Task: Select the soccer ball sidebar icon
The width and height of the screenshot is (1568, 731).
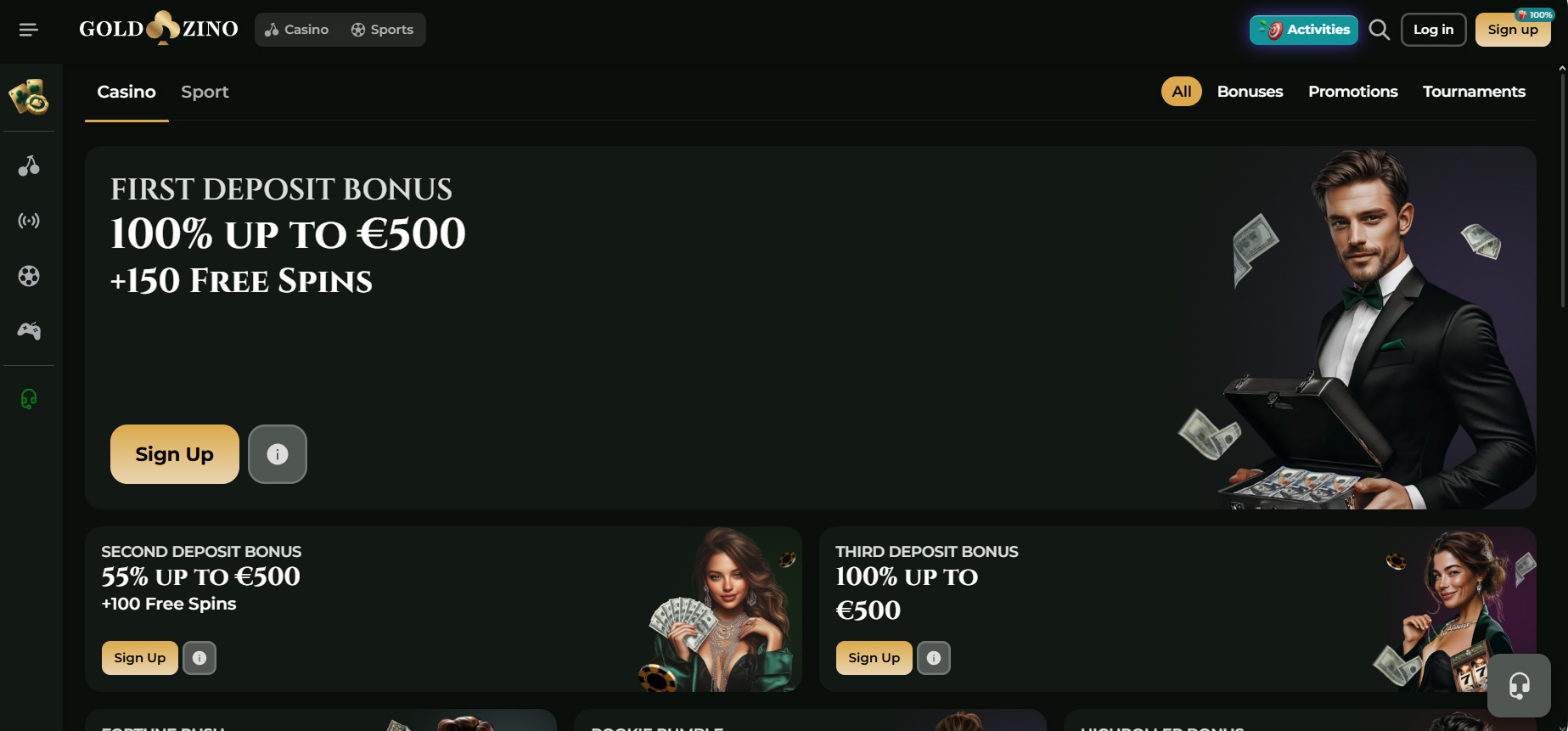Action: click(x=29, y=276)
